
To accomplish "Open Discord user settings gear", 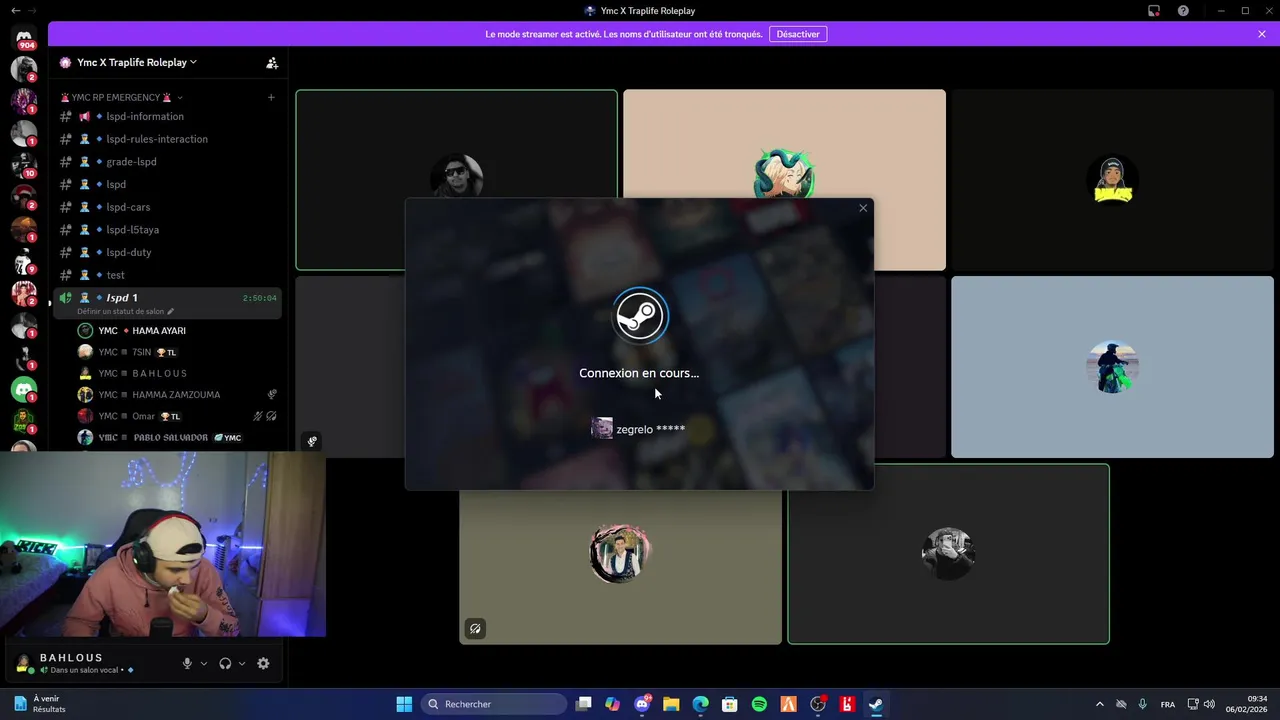I will click(x=263, y=663).
